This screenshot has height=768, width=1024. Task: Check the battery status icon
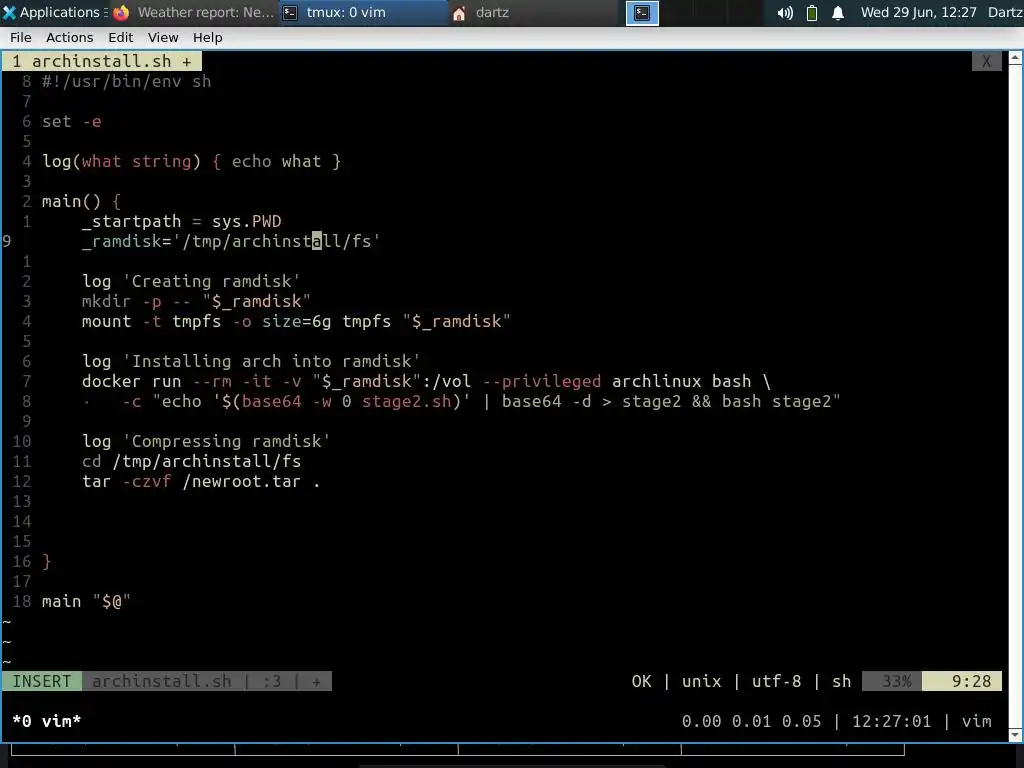(812, 12)
